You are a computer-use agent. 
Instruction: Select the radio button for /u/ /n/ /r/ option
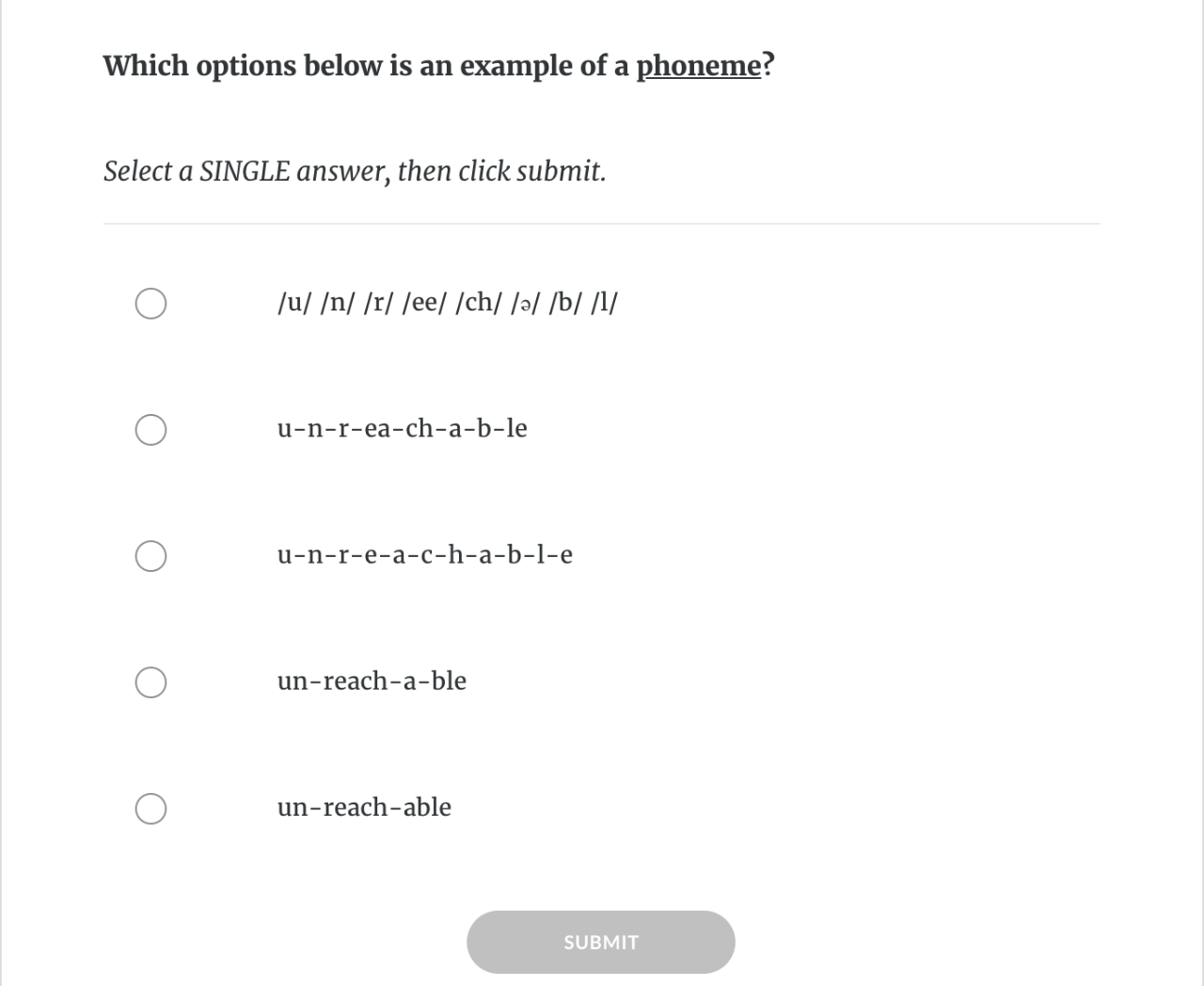[x=151, y=304]
